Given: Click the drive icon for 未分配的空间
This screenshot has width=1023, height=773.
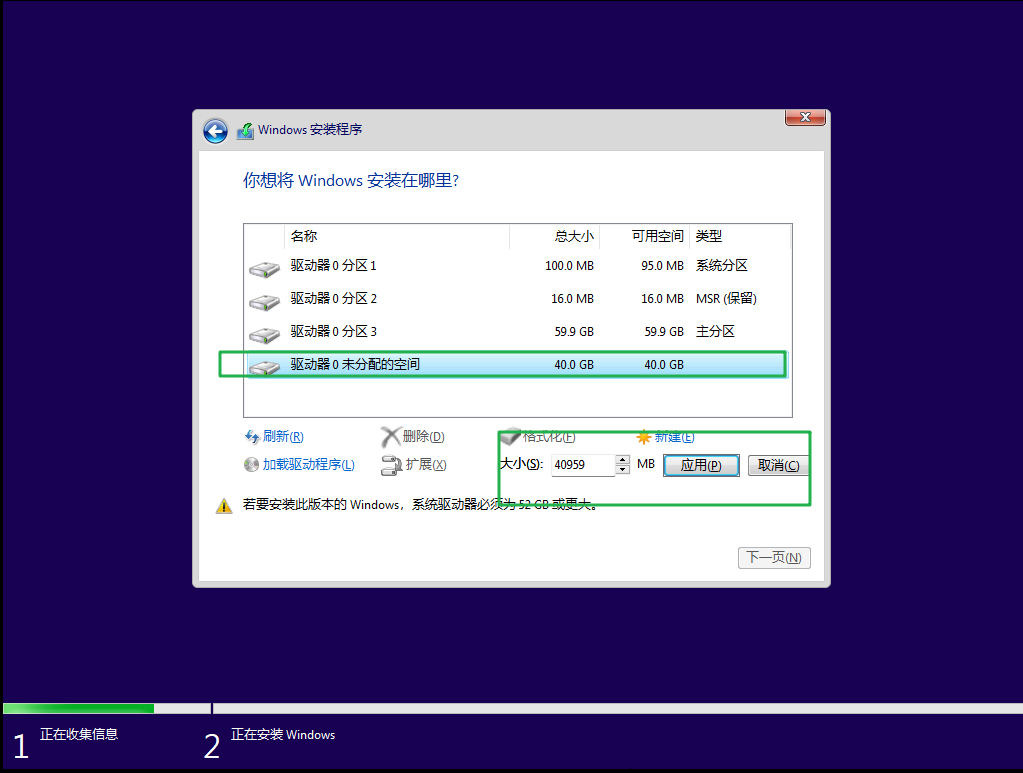Looking at the screenshot, I should [264, 368].
